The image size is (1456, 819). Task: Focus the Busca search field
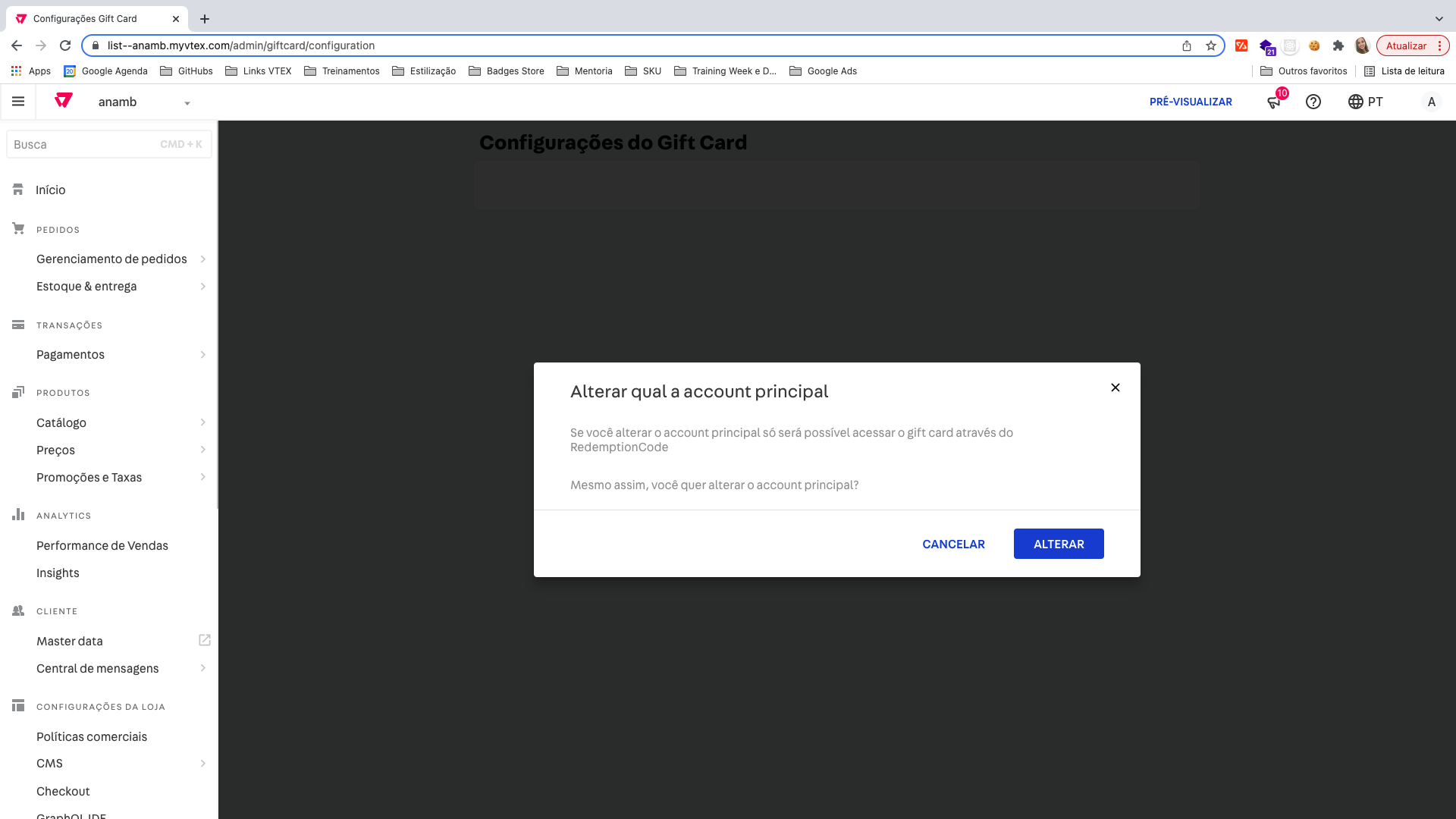click(109, 144)
